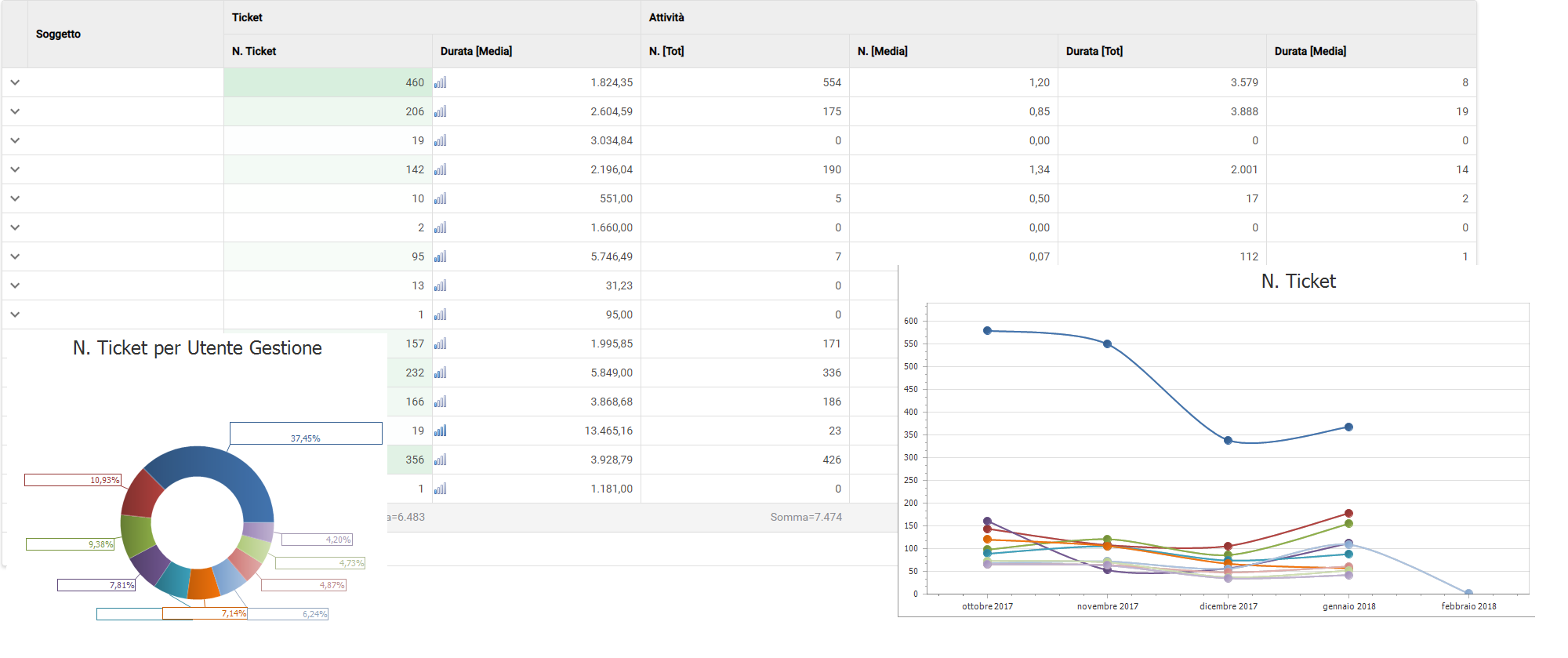Click the 10,93% red donut chart label
1568x658 pixels.
tap(72, 480)
